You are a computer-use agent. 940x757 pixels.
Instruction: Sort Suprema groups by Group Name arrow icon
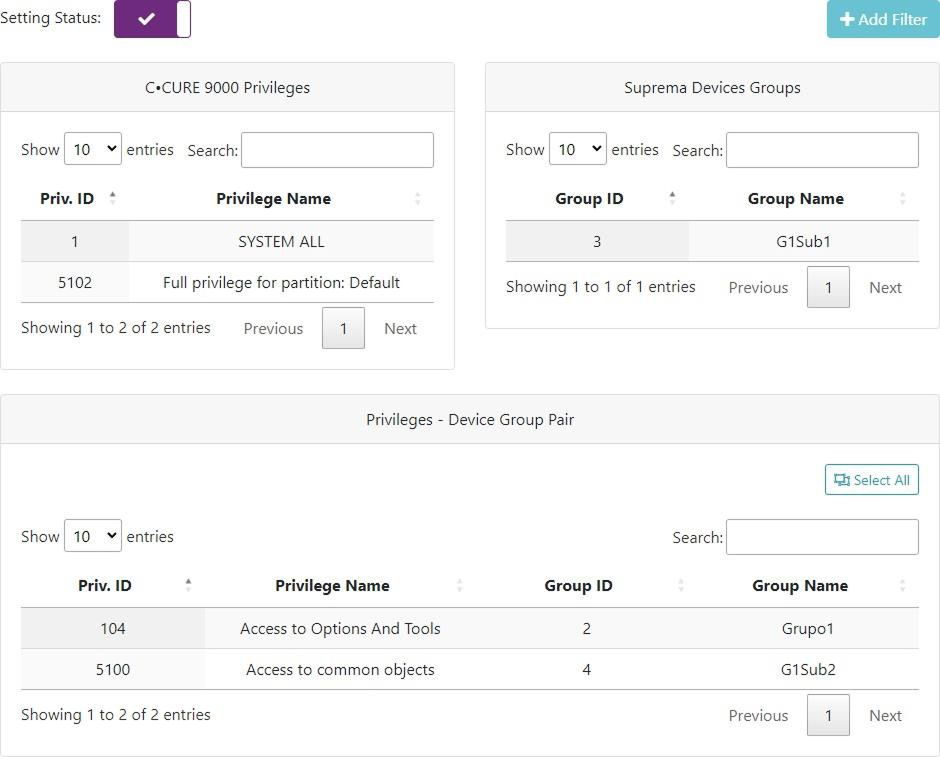tap(902, 198)
